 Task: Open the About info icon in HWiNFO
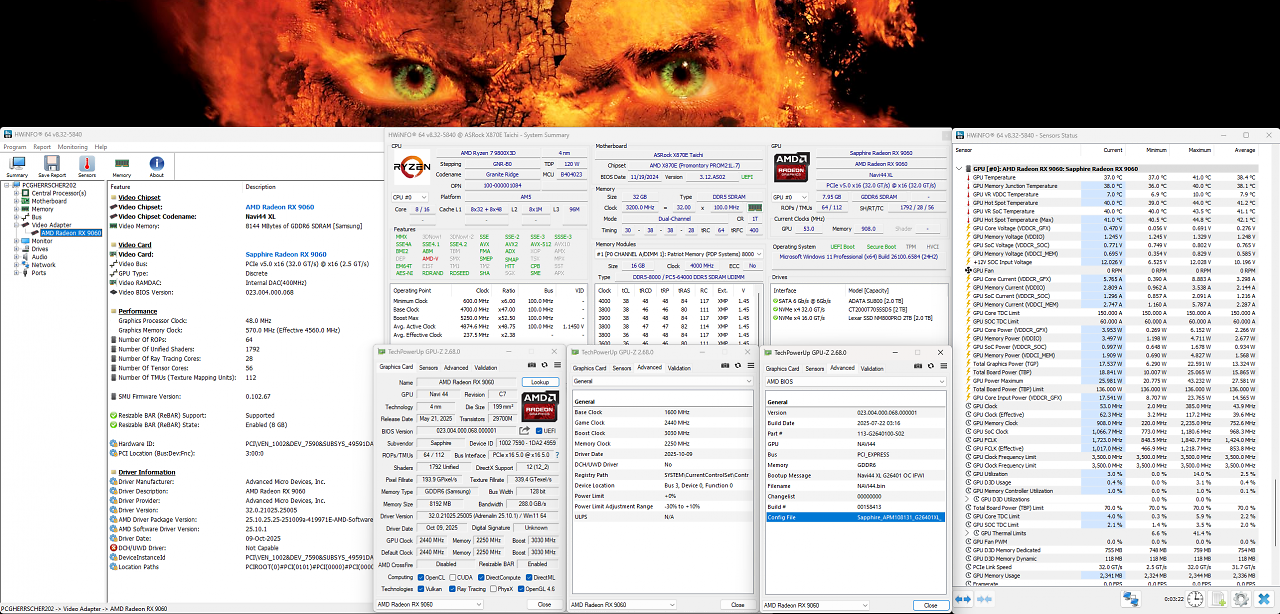click(156, 166)
